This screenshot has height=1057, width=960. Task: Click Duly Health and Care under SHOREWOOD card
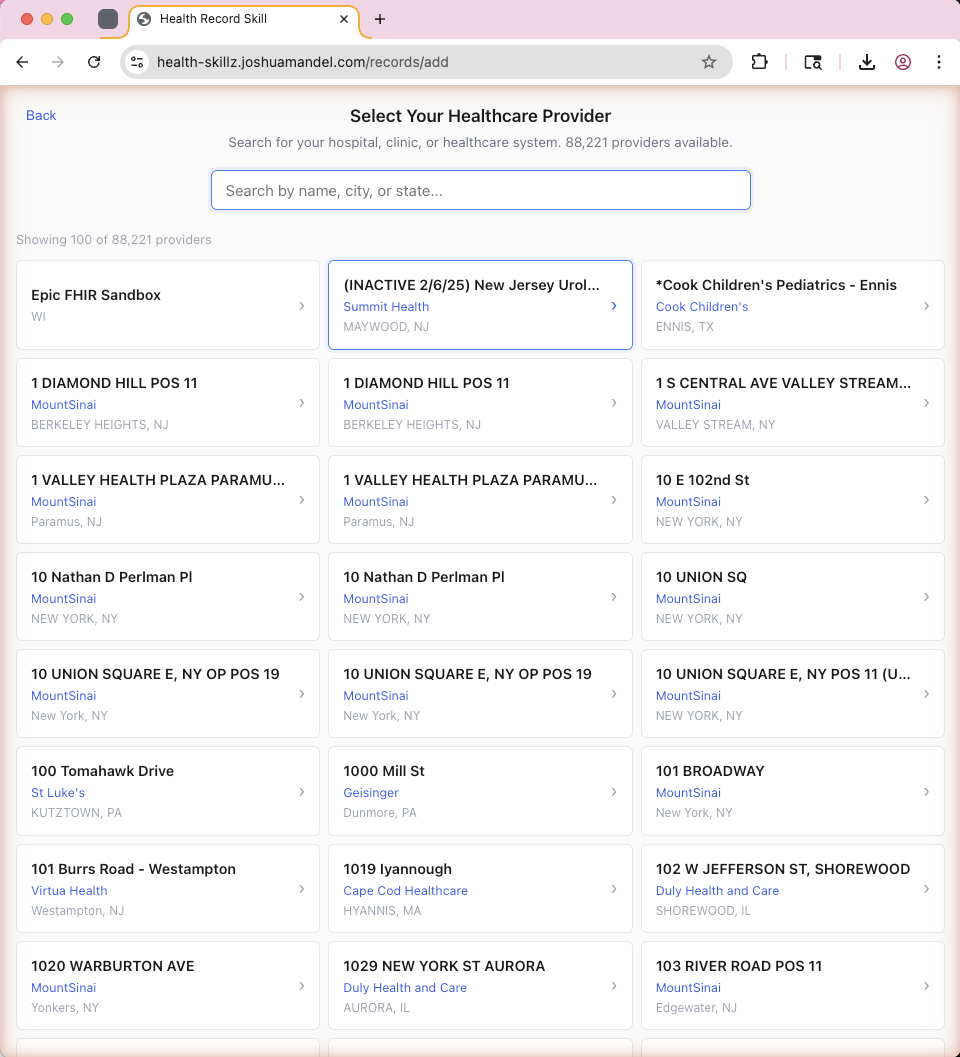(x=717, y=890)
